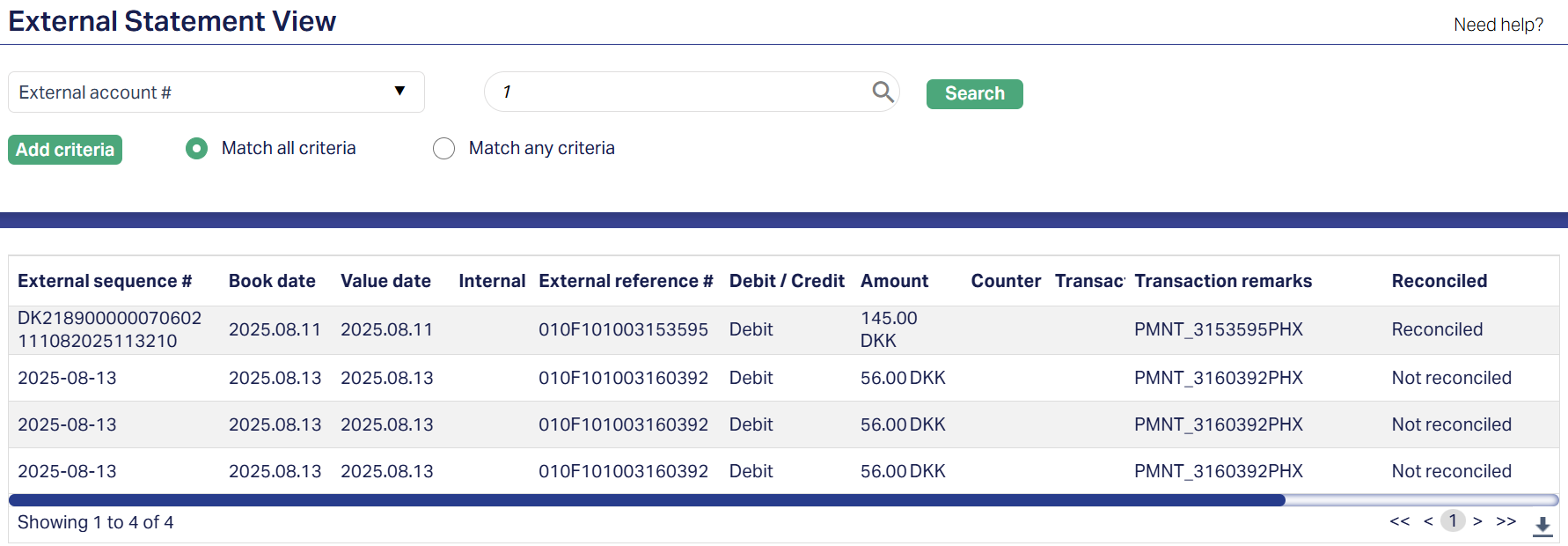Click the Reconciled column header
The width and height of the screenshot is (1568, 546).
(x=1439, y=281)
